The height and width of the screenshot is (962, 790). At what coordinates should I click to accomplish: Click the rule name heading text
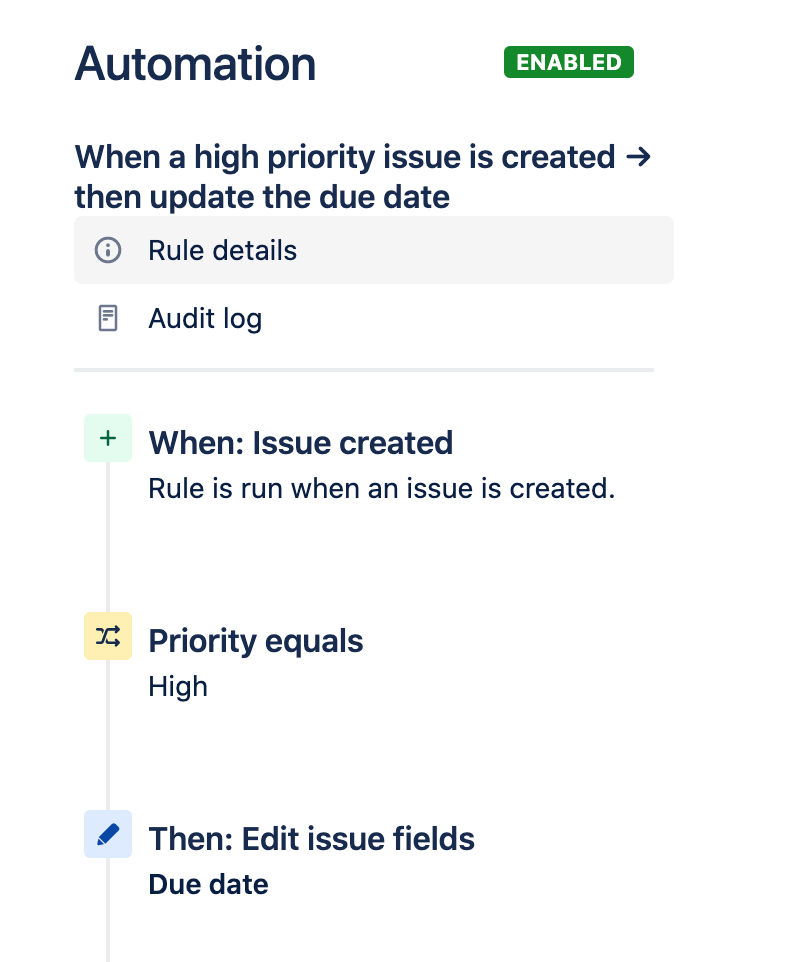coord(362,177)
